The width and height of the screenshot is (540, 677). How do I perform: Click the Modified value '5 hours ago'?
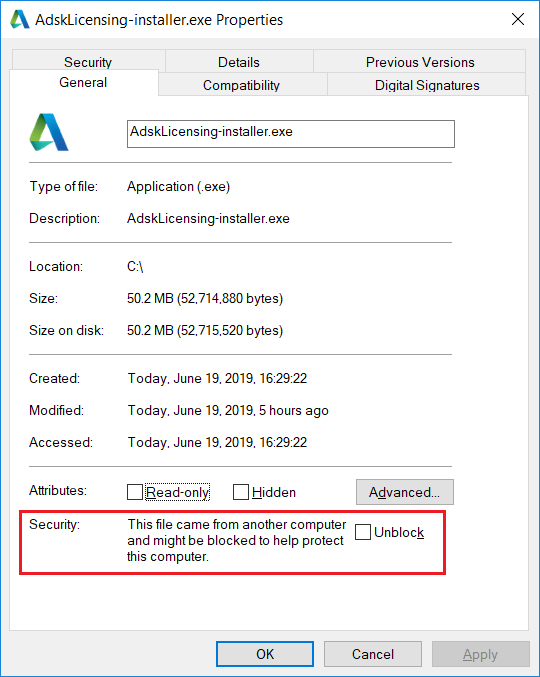pos(294,410)
